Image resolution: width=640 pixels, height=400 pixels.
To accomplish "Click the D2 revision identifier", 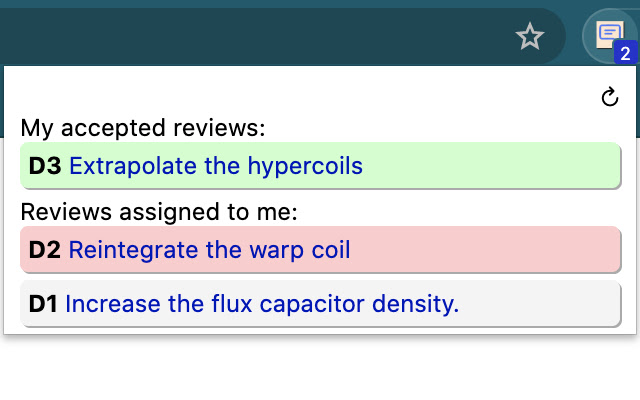I will (45, 249).
